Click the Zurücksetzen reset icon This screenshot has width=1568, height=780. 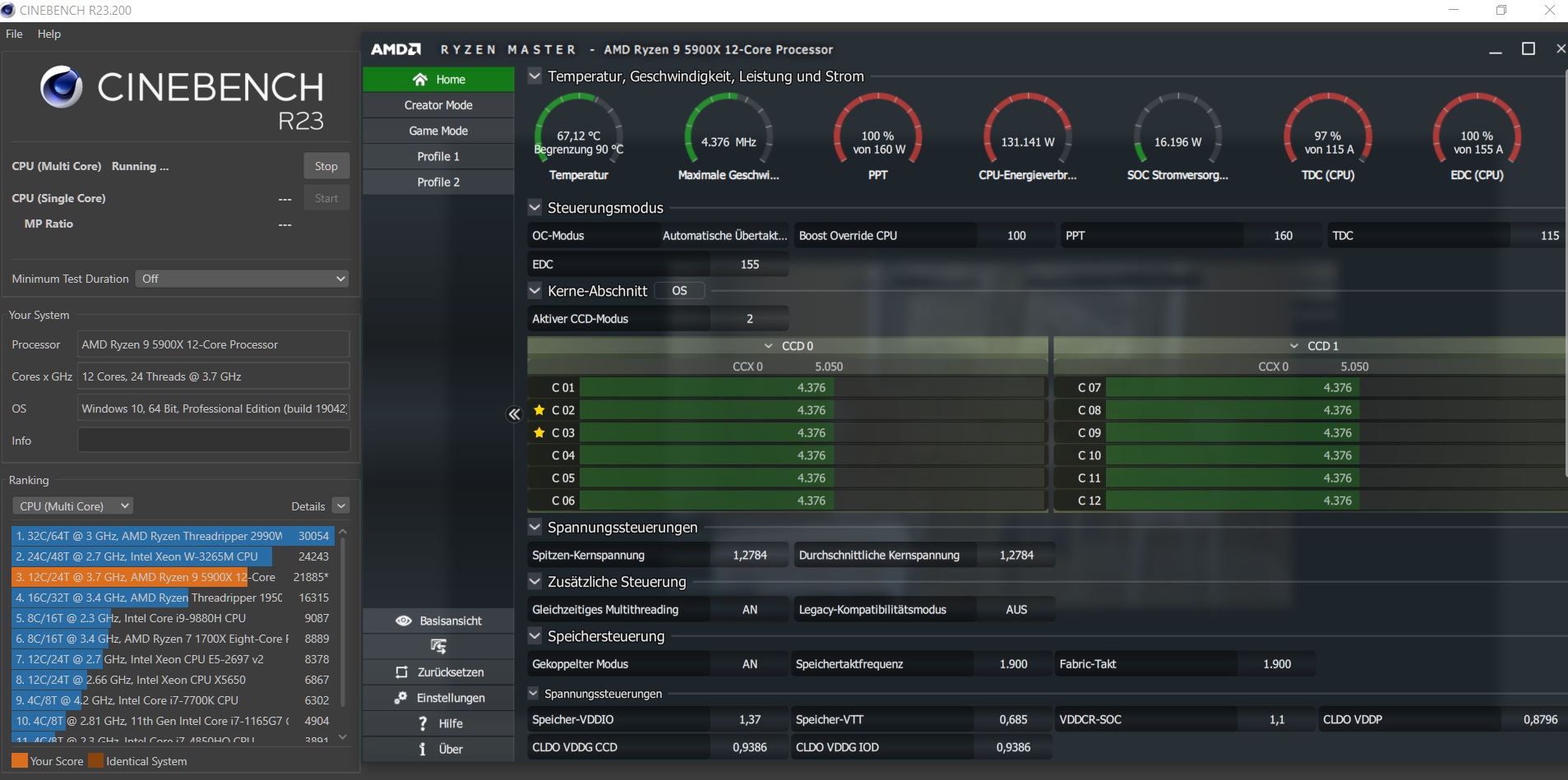point(401,672)
